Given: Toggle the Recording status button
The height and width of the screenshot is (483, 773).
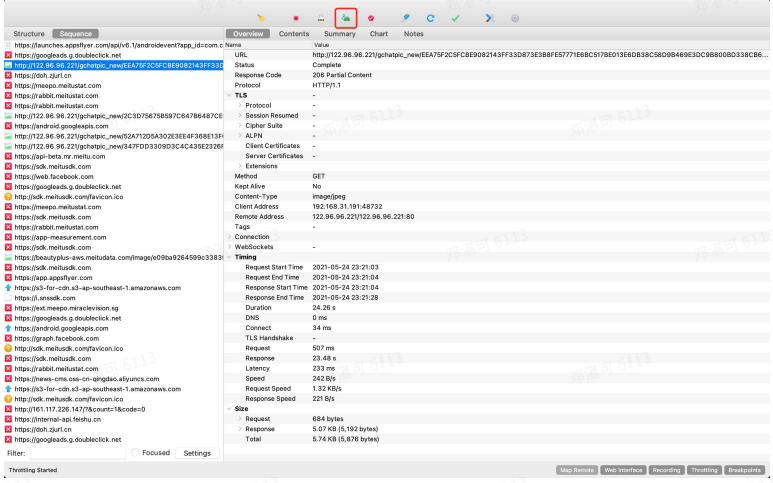Looking at the screenshot, I should click(x=666, y=470).
